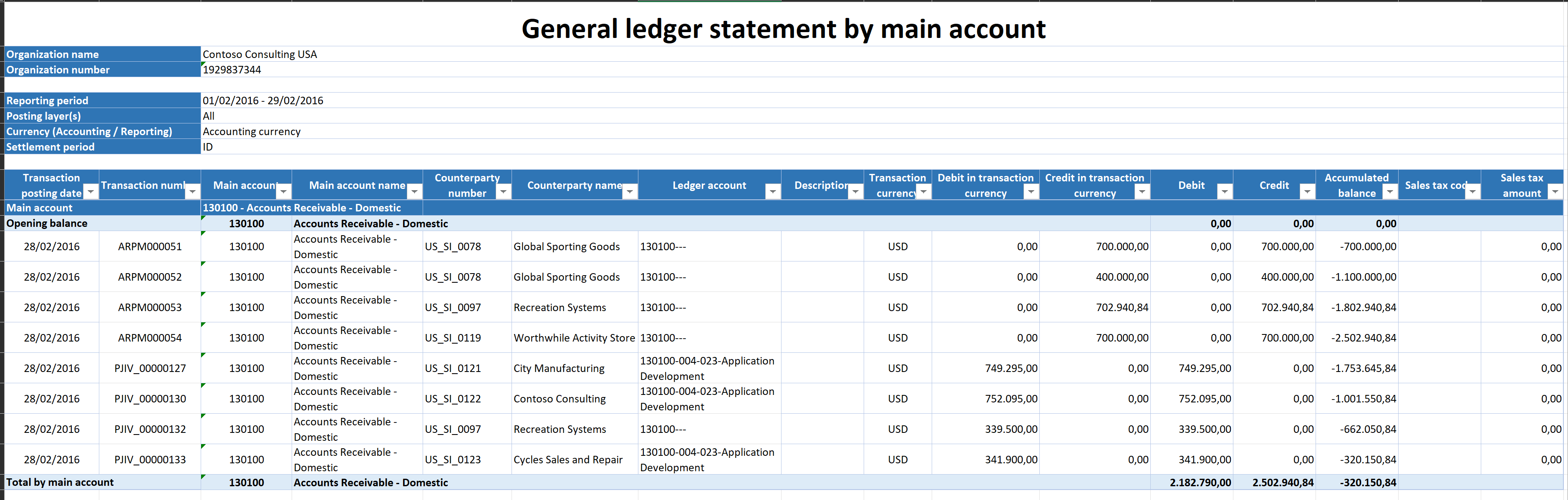Open the Debit column filter dropdown
Image resolution: width=1568 pixels, height=500 pixels.
1225,192
